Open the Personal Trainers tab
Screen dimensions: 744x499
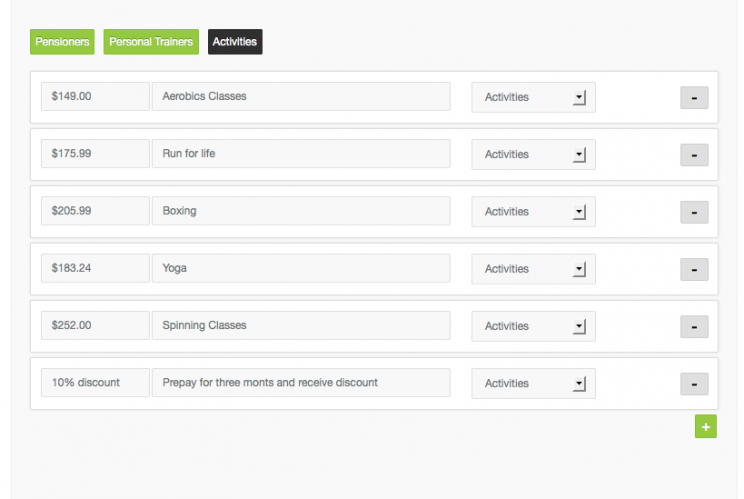(151, 42)
